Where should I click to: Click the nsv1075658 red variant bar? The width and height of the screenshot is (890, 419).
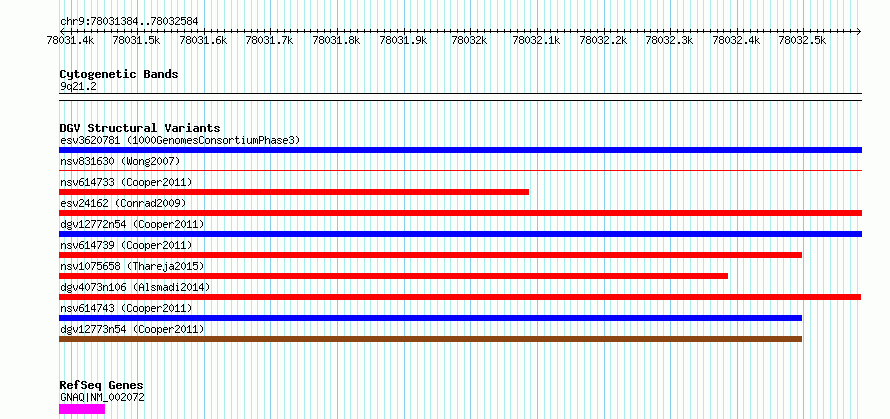(x=393, y=276)
